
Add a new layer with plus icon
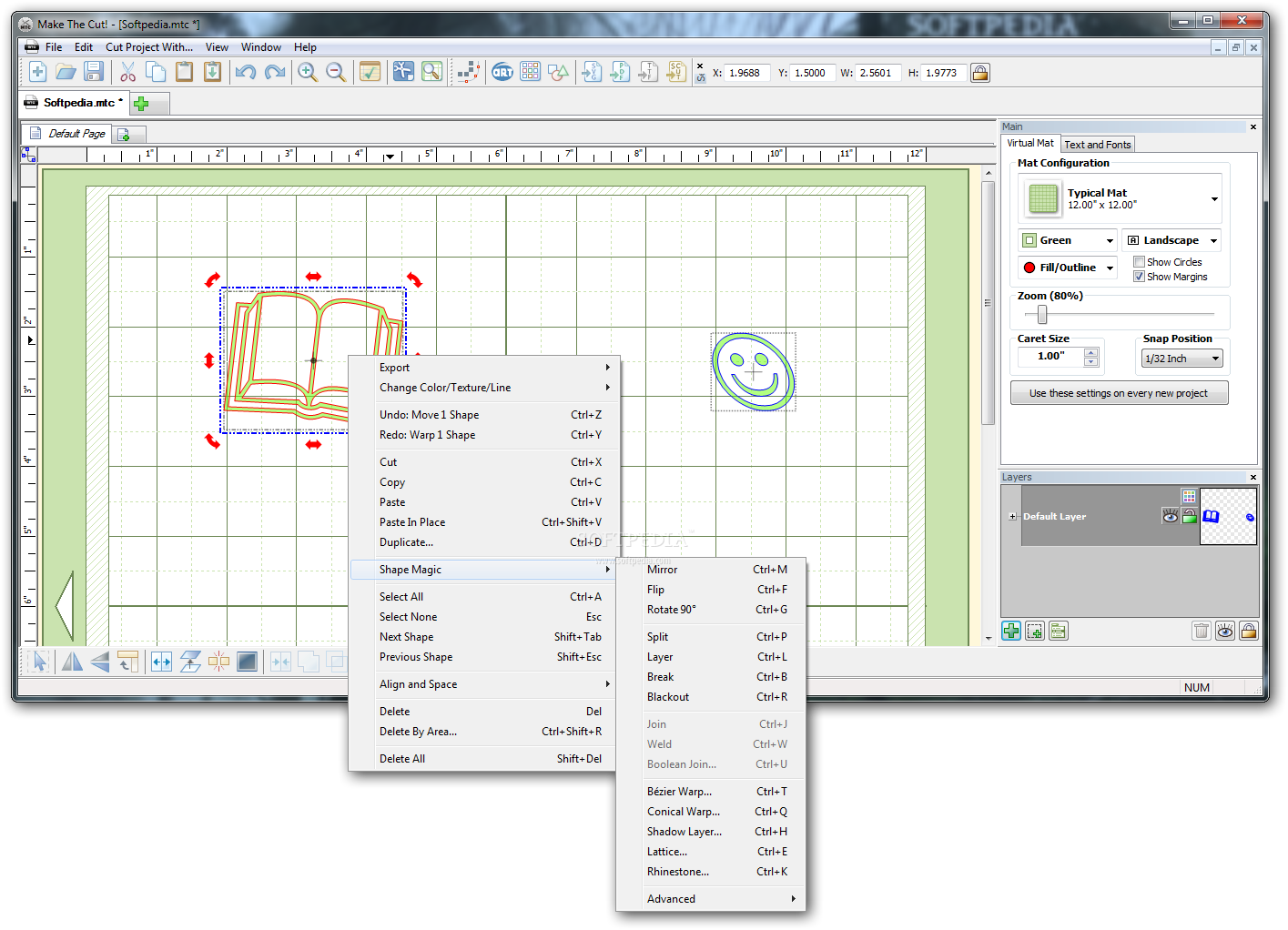[1011, 631]
